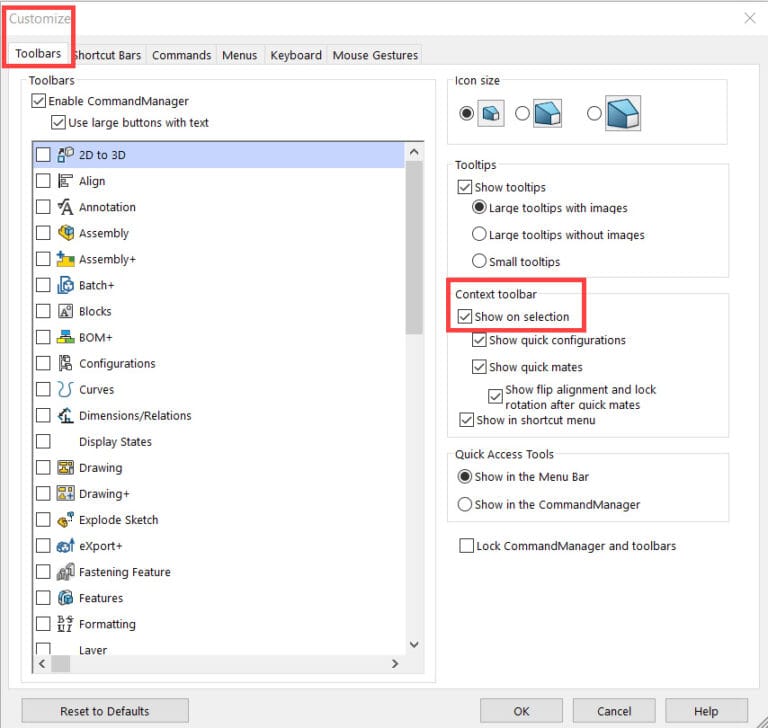The width and height of the screenshot is (768, 728).
Task: Confirm with the OK button
Action: tap(521, 711)
